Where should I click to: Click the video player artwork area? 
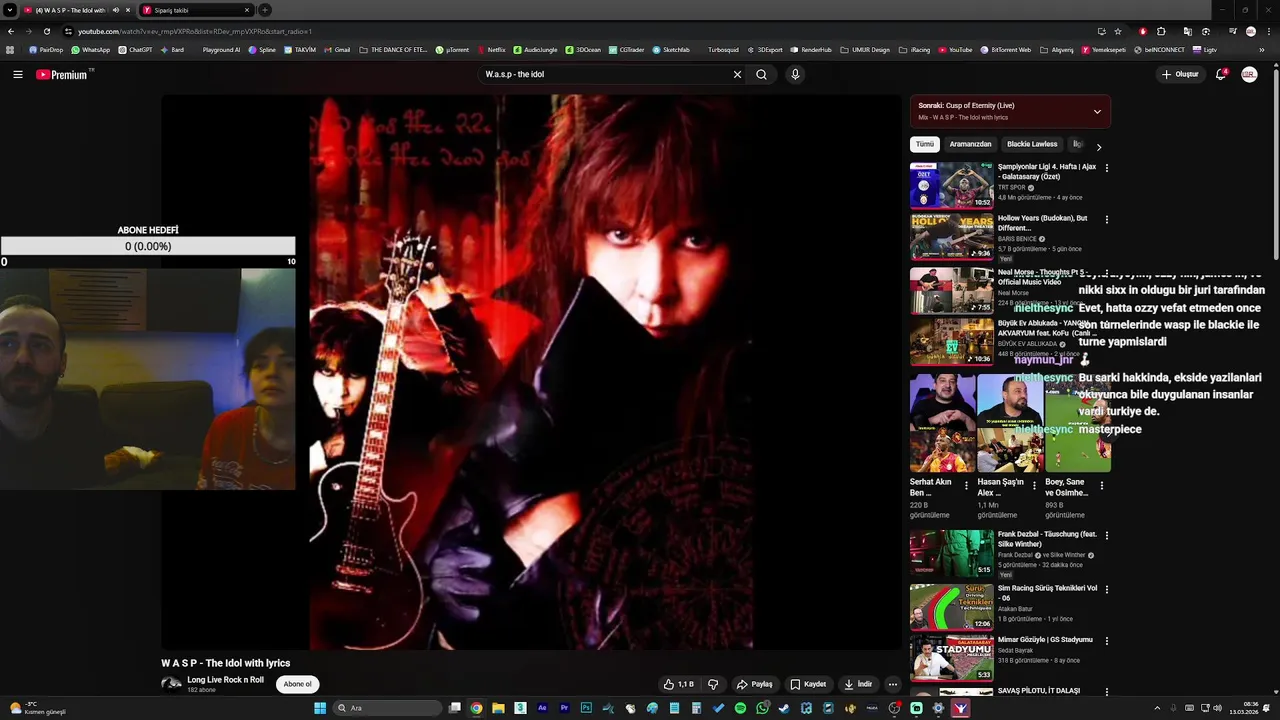[531, 372]
